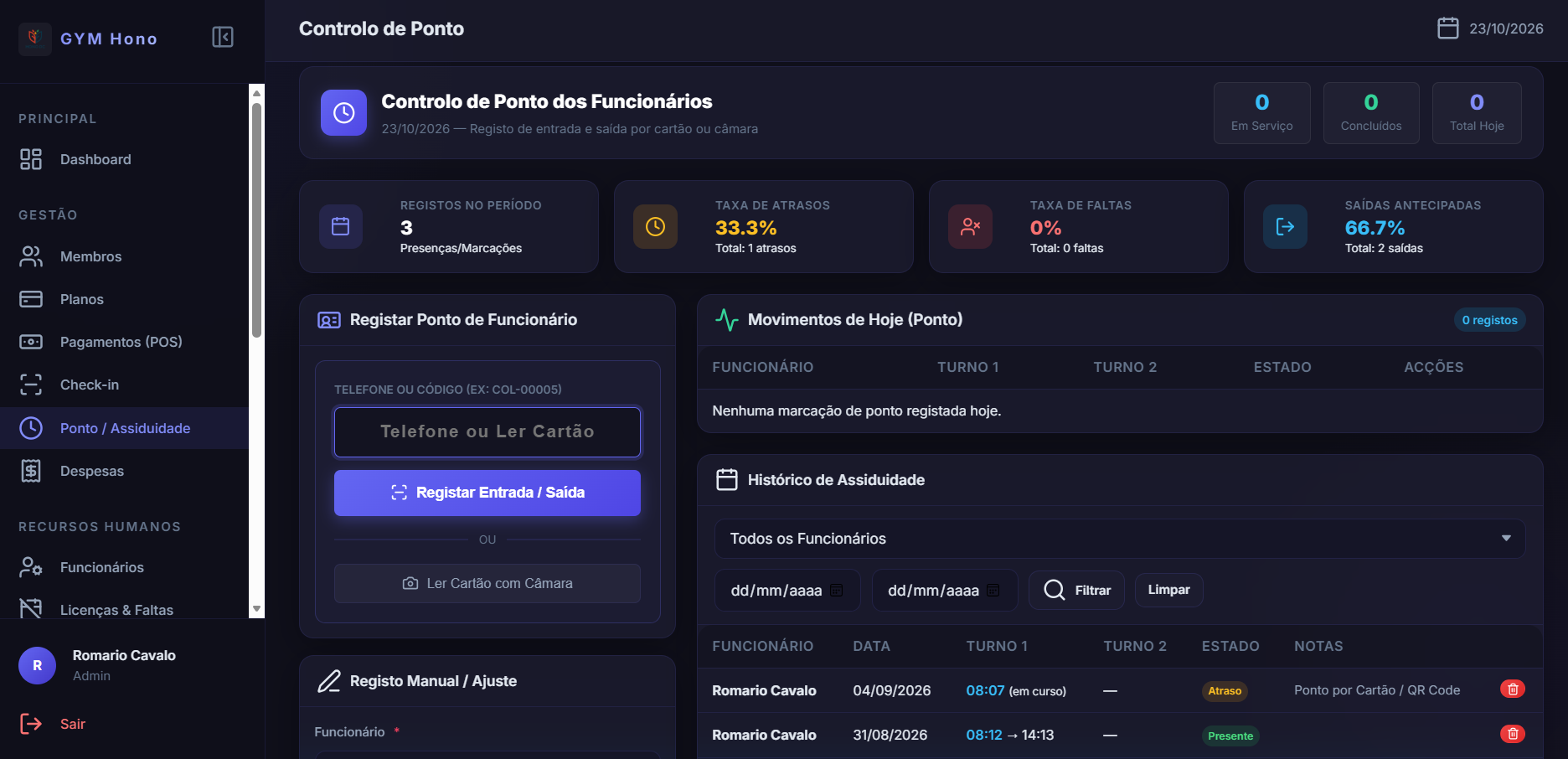The height and width of the screenshot is (759, 1568).
Task: Log out with the Sair link
Action: [52, 724]
